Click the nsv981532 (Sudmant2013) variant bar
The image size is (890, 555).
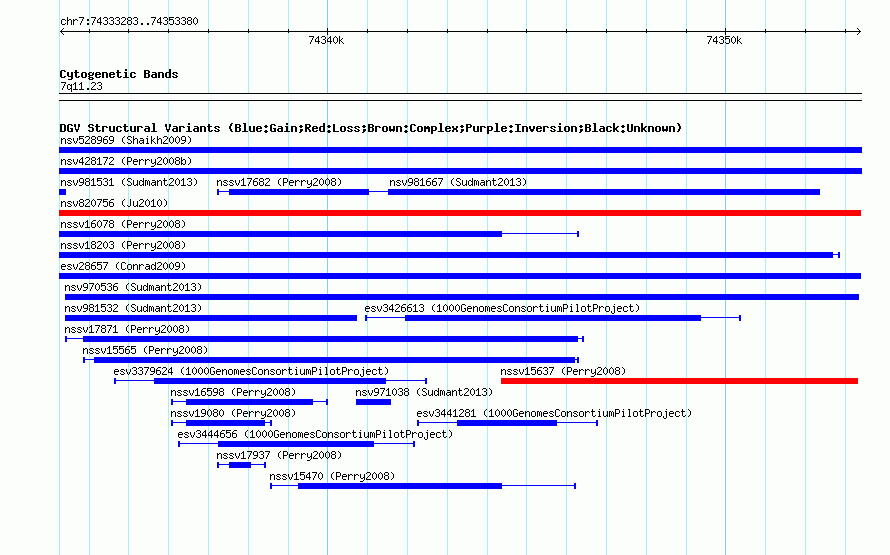[211, 318]
